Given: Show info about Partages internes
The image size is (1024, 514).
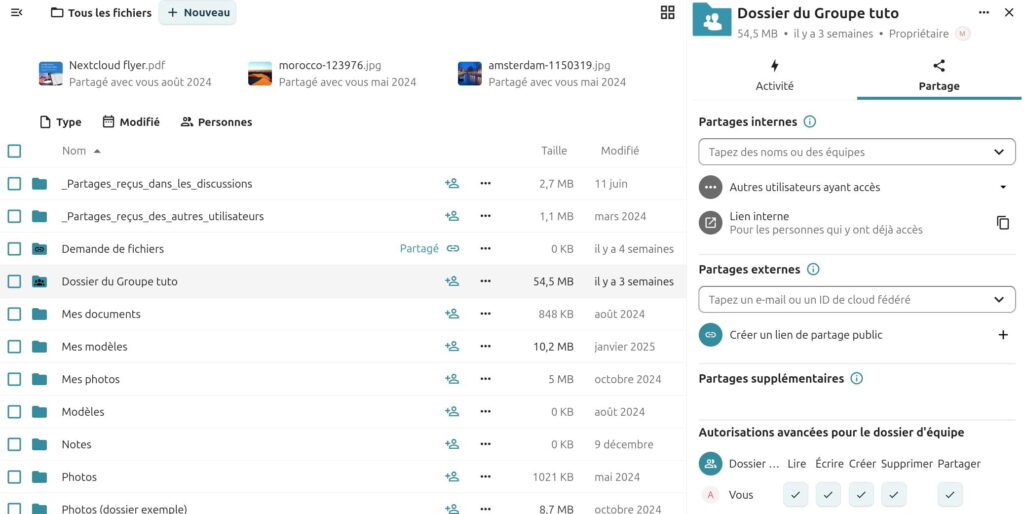Looking at the screenshot, I should tap(810, 121).
